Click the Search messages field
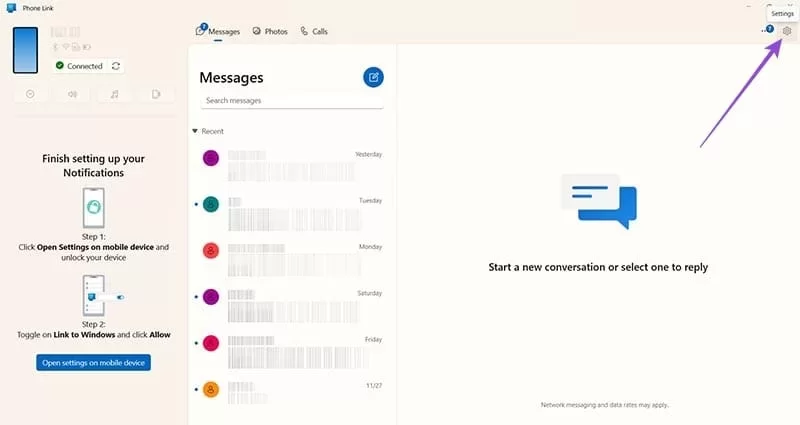 click(x=291, y=101)
